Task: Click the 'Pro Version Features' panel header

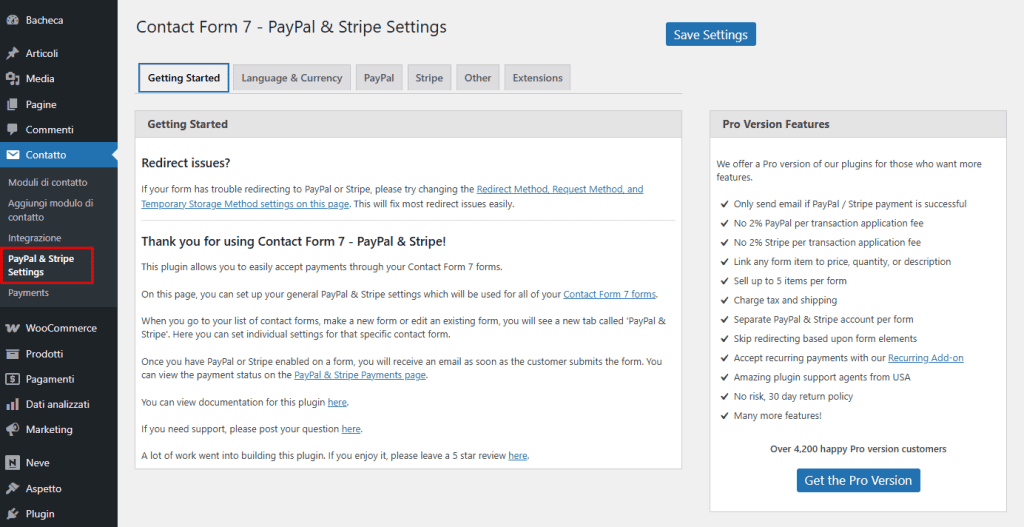Action: (858, 124)
